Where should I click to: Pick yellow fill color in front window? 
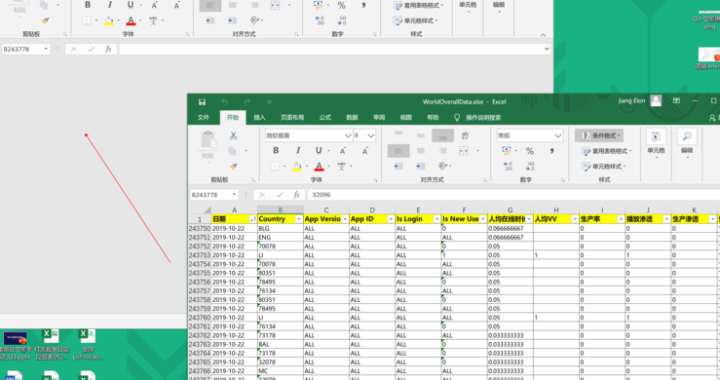pos(297,166)
